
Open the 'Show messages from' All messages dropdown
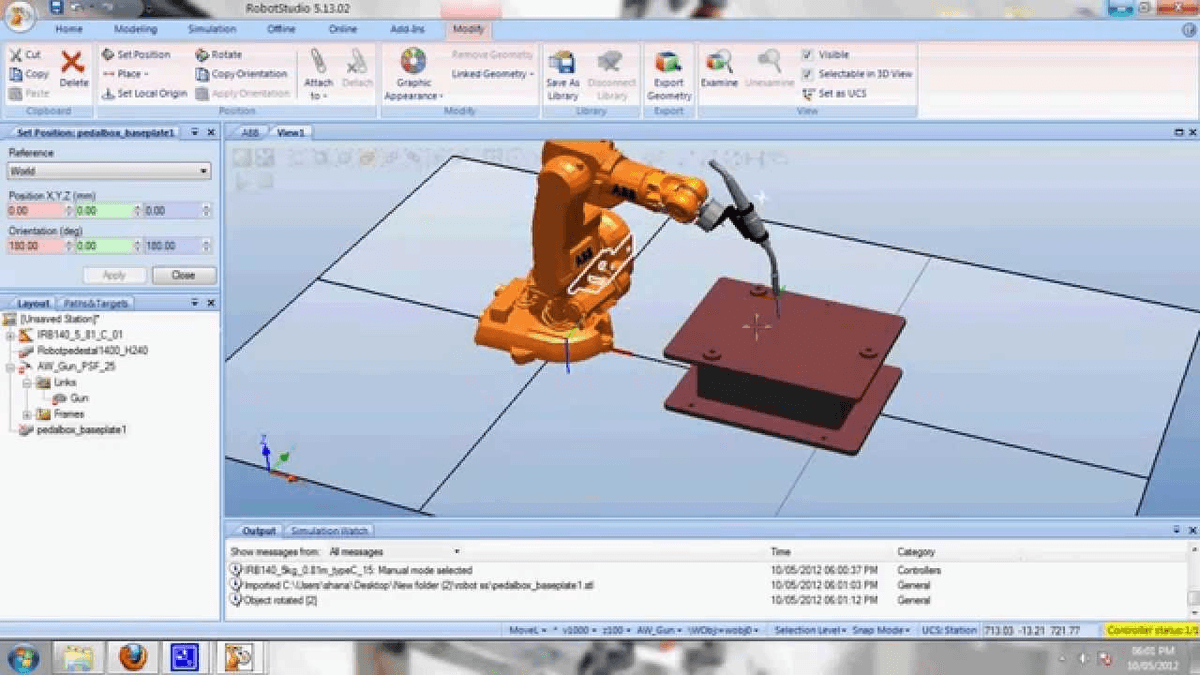click(x=393, y=551)
